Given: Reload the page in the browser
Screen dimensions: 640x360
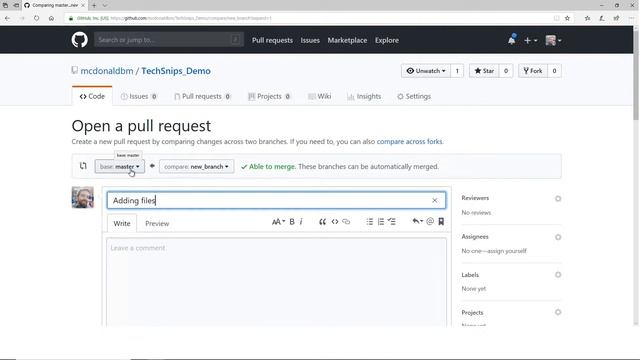Looking at the screenshot, I should [36, 18].
